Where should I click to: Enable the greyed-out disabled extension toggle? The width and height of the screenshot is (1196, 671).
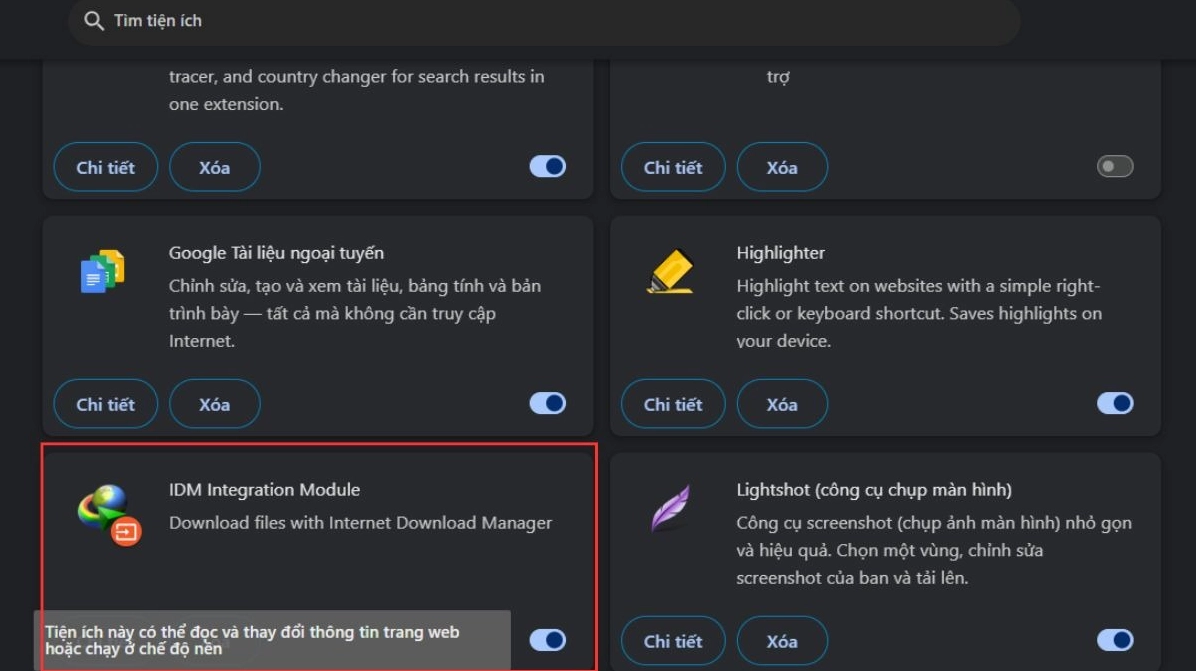pos(1115,167)
